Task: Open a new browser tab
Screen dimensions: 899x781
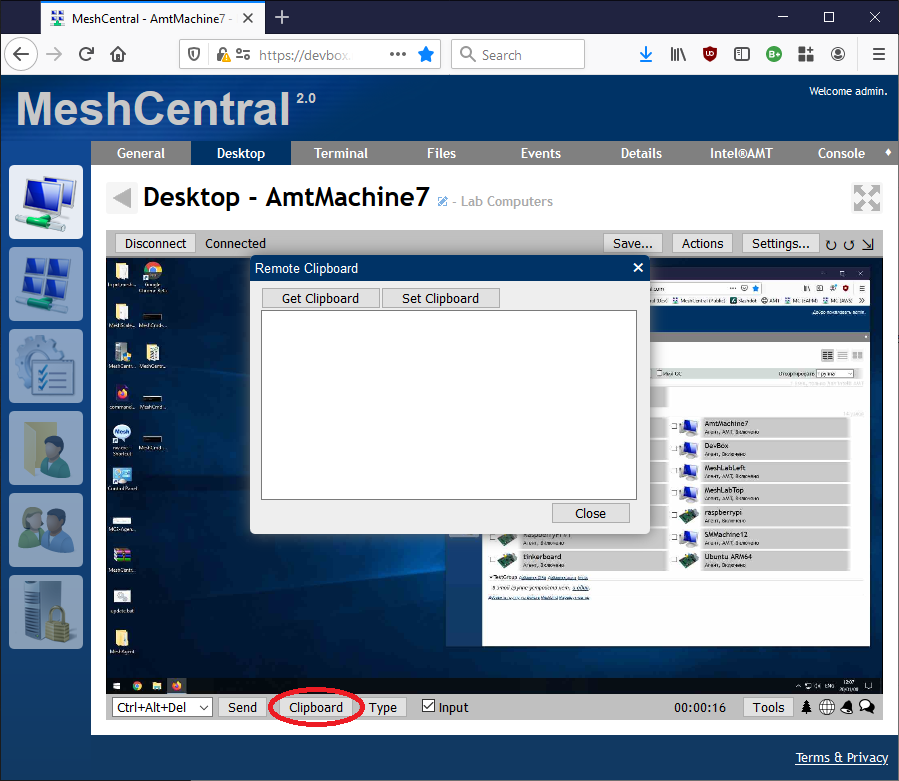Action: point(282,18)
